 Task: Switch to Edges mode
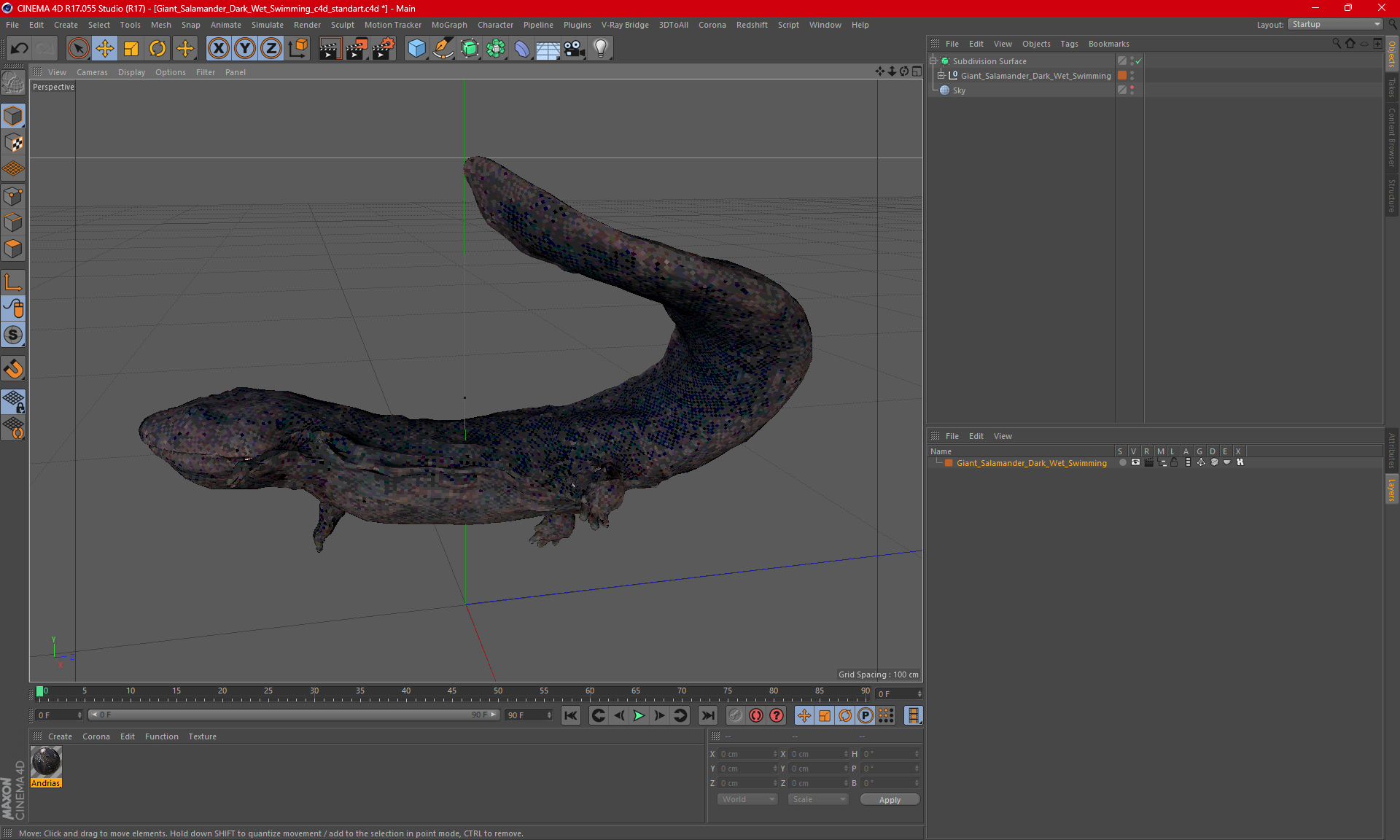coord(13,222)
